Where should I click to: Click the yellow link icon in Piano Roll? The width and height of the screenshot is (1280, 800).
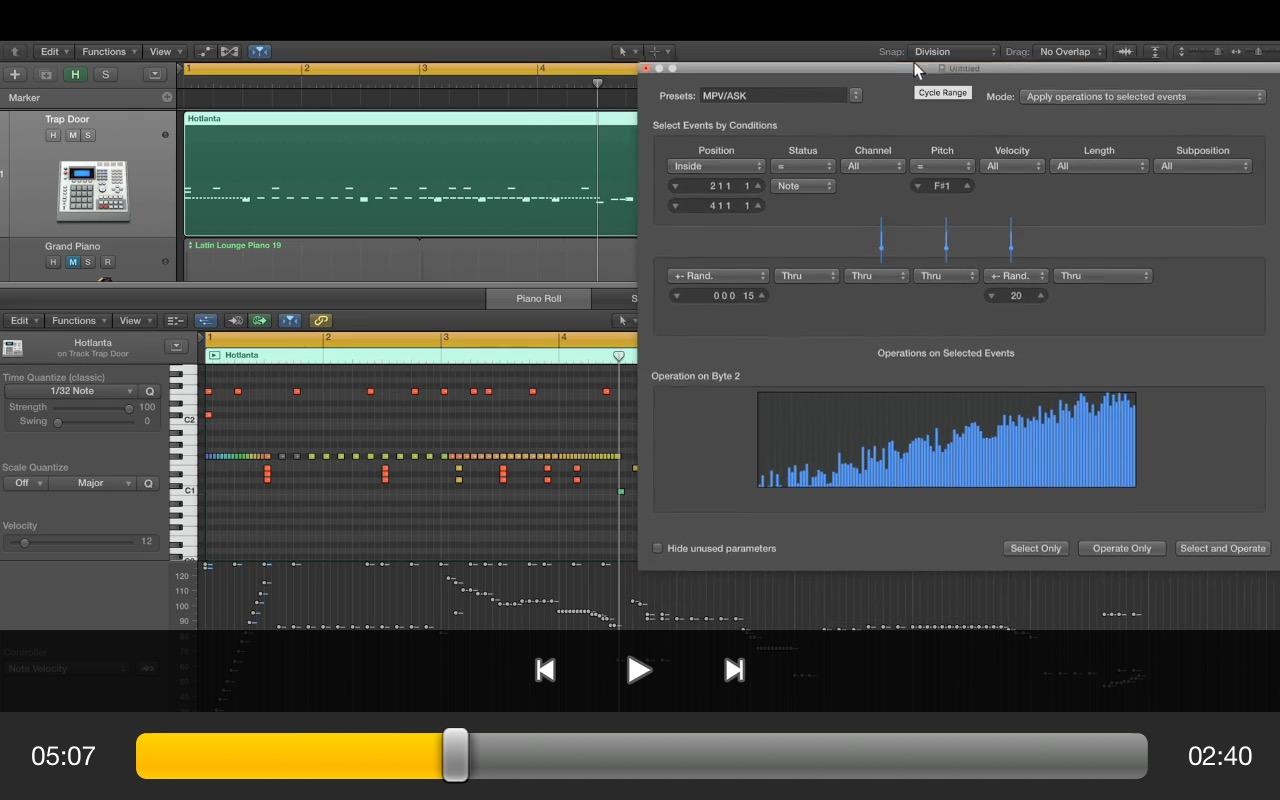320,321
